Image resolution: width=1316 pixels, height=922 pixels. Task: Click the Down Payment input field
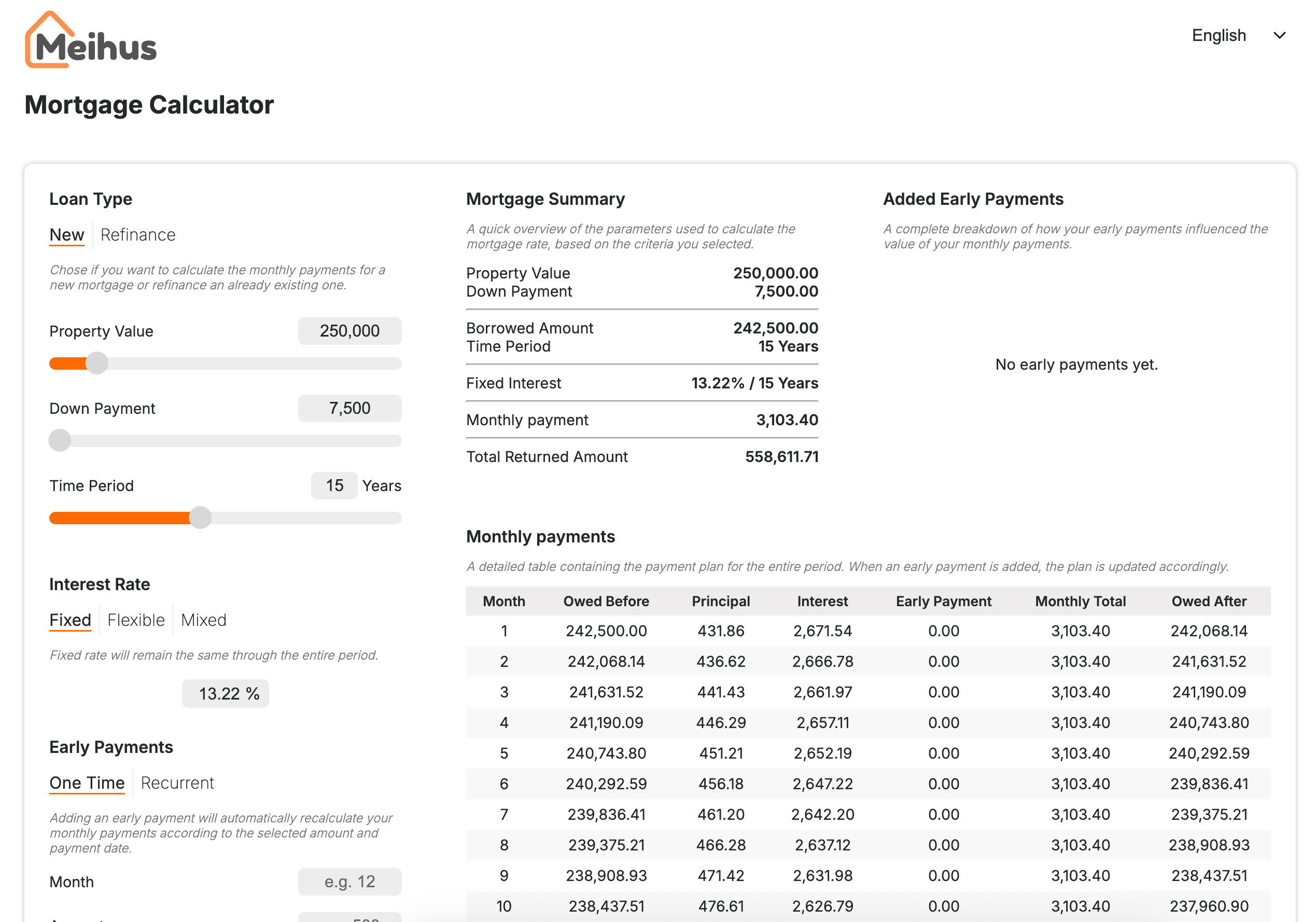coord(349,408)
